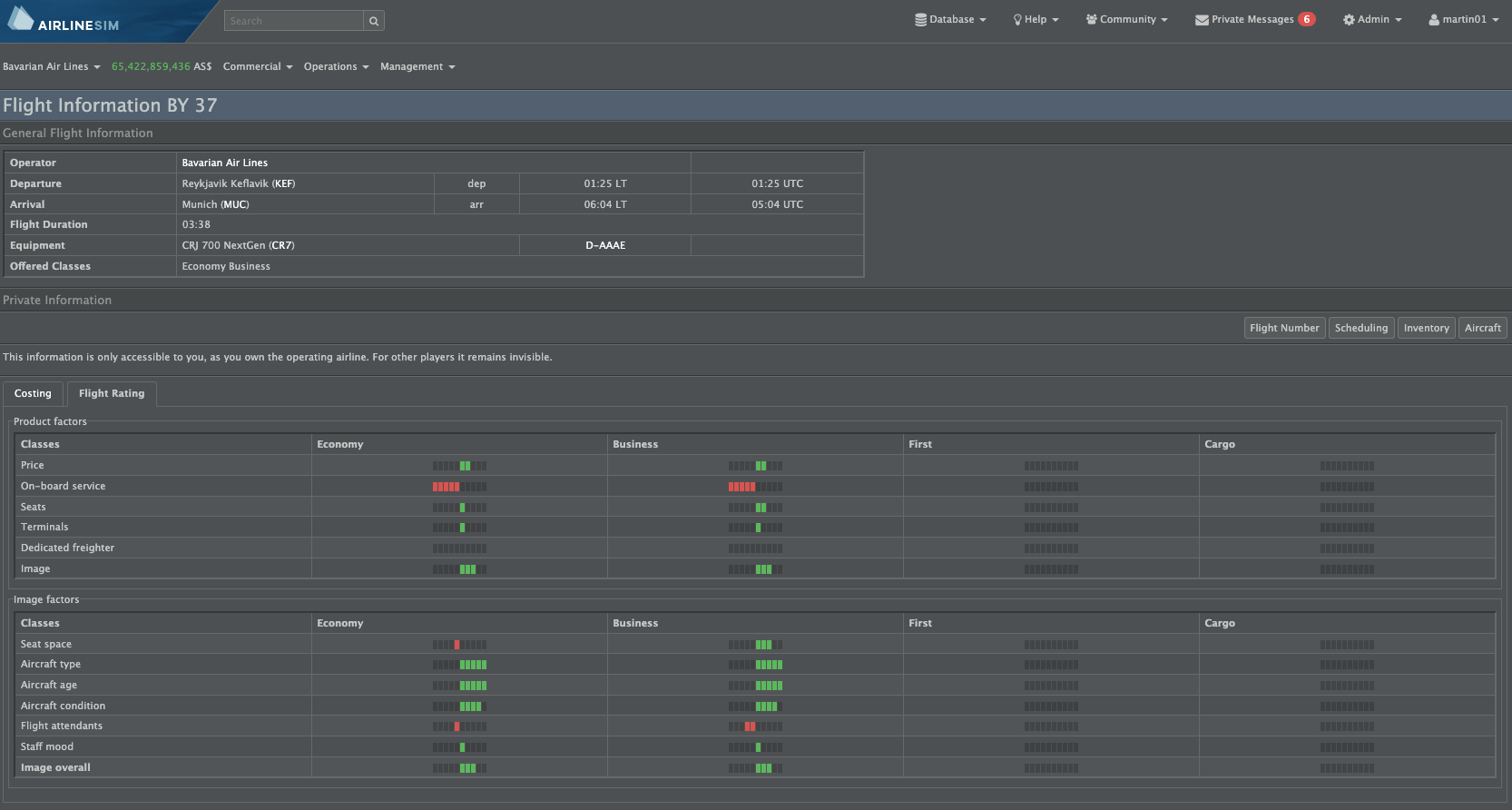Click the martin01 user icon
1512x810 pixels.
point(1434,20)
